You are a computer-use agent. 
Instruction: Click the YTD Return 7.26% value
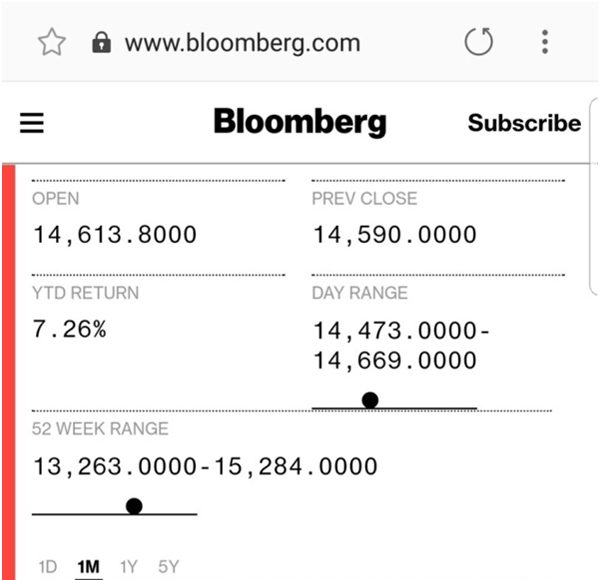click(x=69, y=330)
